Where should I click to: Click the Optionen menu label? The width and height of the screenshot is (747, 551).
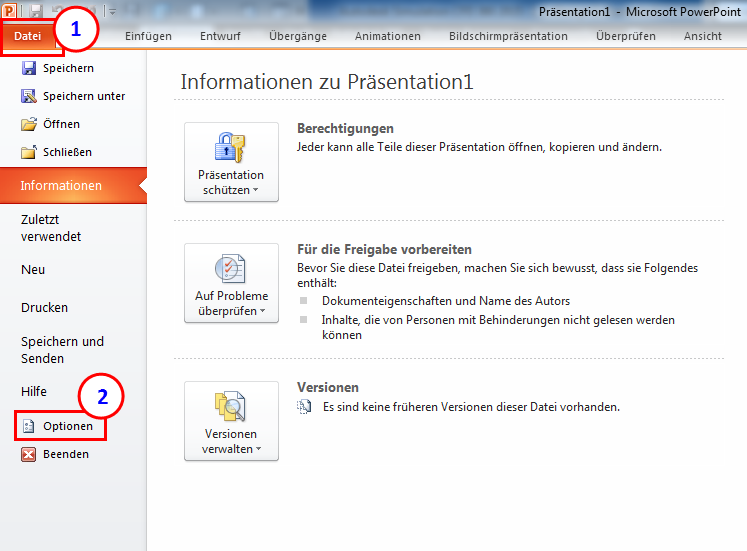[68, 426]
